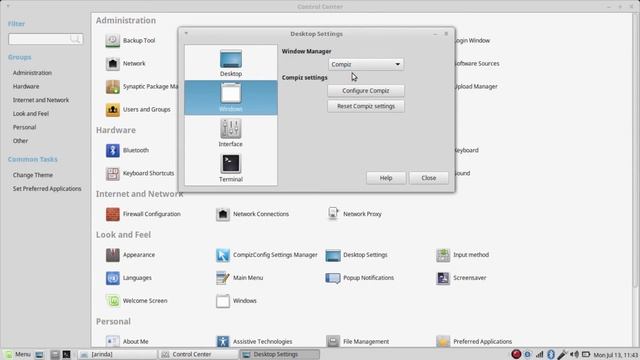
Task: Open the Window Manager Compiz dropdown
Action: pyautogui.click(x=366, y=64)
